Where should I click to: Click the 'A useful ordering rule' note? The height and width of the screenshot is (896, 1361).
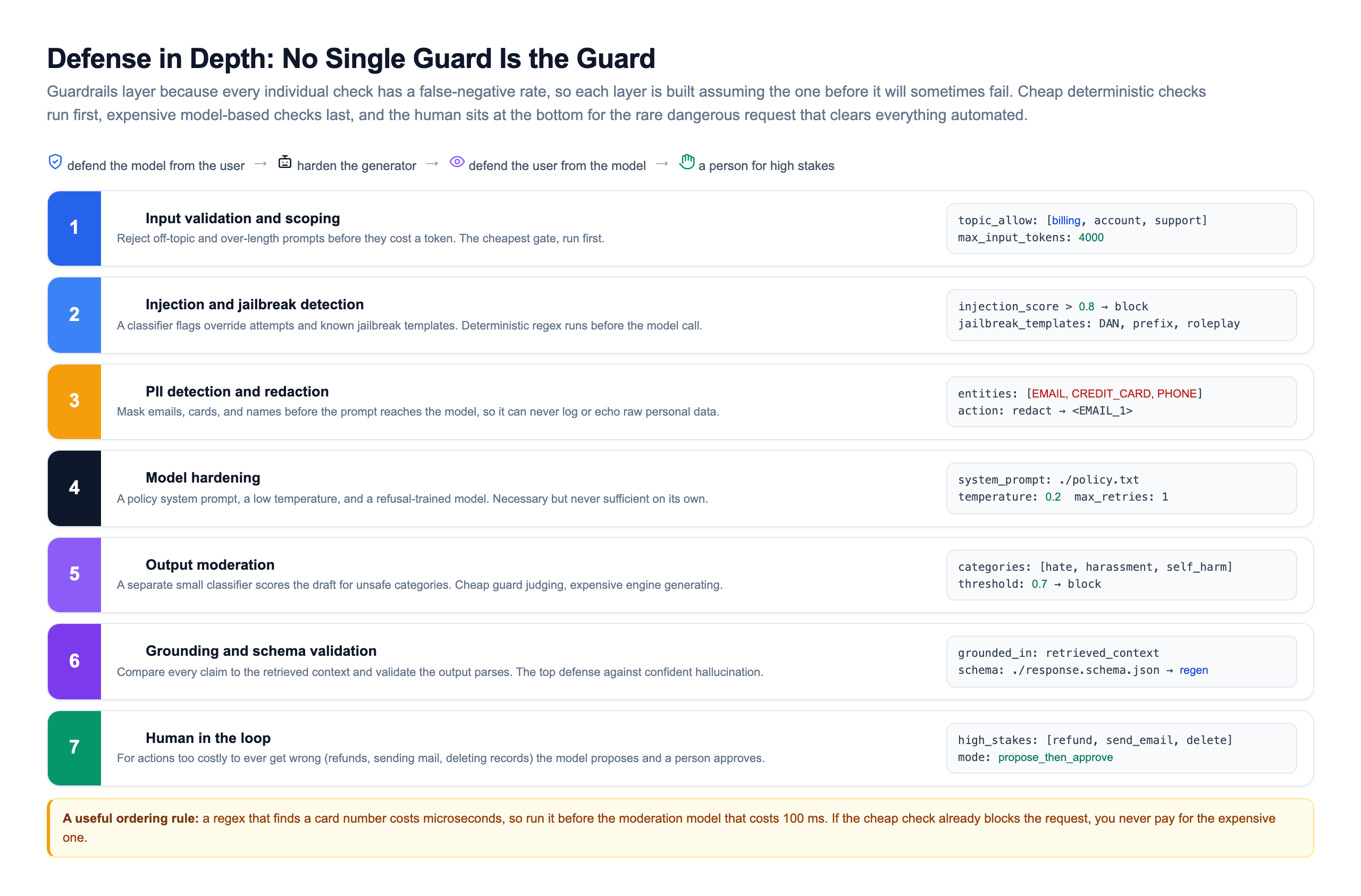click(x=680, y=828)
